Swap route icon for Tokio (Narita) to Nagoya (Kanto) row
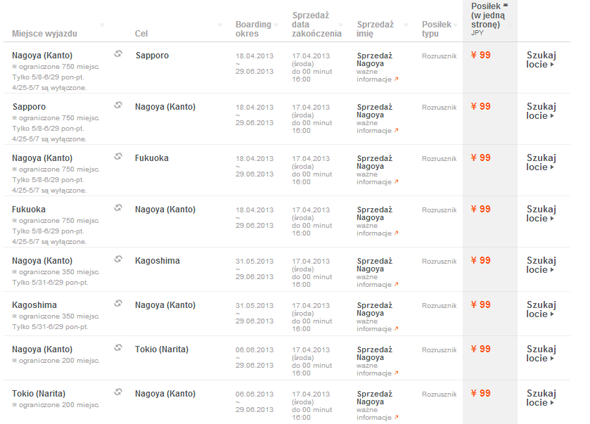The image size is (590, 424). pos(118,392)
